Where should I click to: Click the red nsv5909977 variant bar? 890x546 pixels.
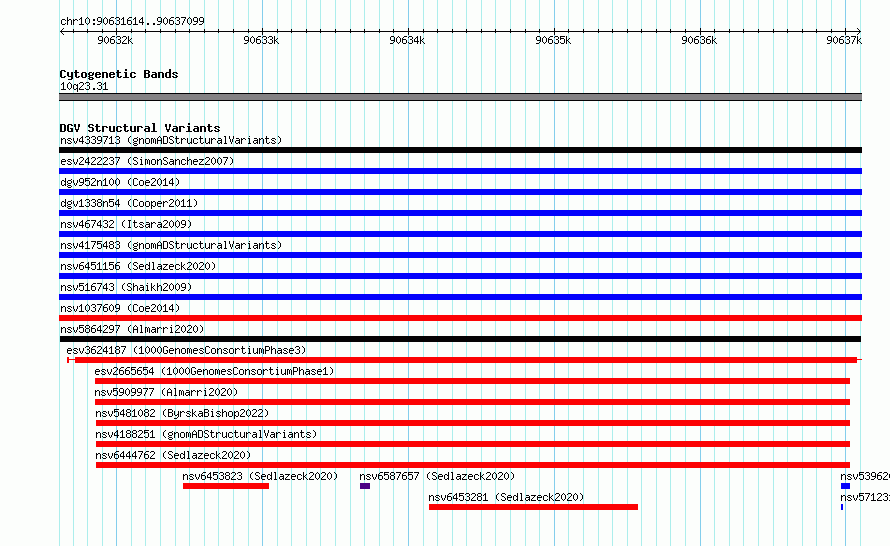point(472,402)
